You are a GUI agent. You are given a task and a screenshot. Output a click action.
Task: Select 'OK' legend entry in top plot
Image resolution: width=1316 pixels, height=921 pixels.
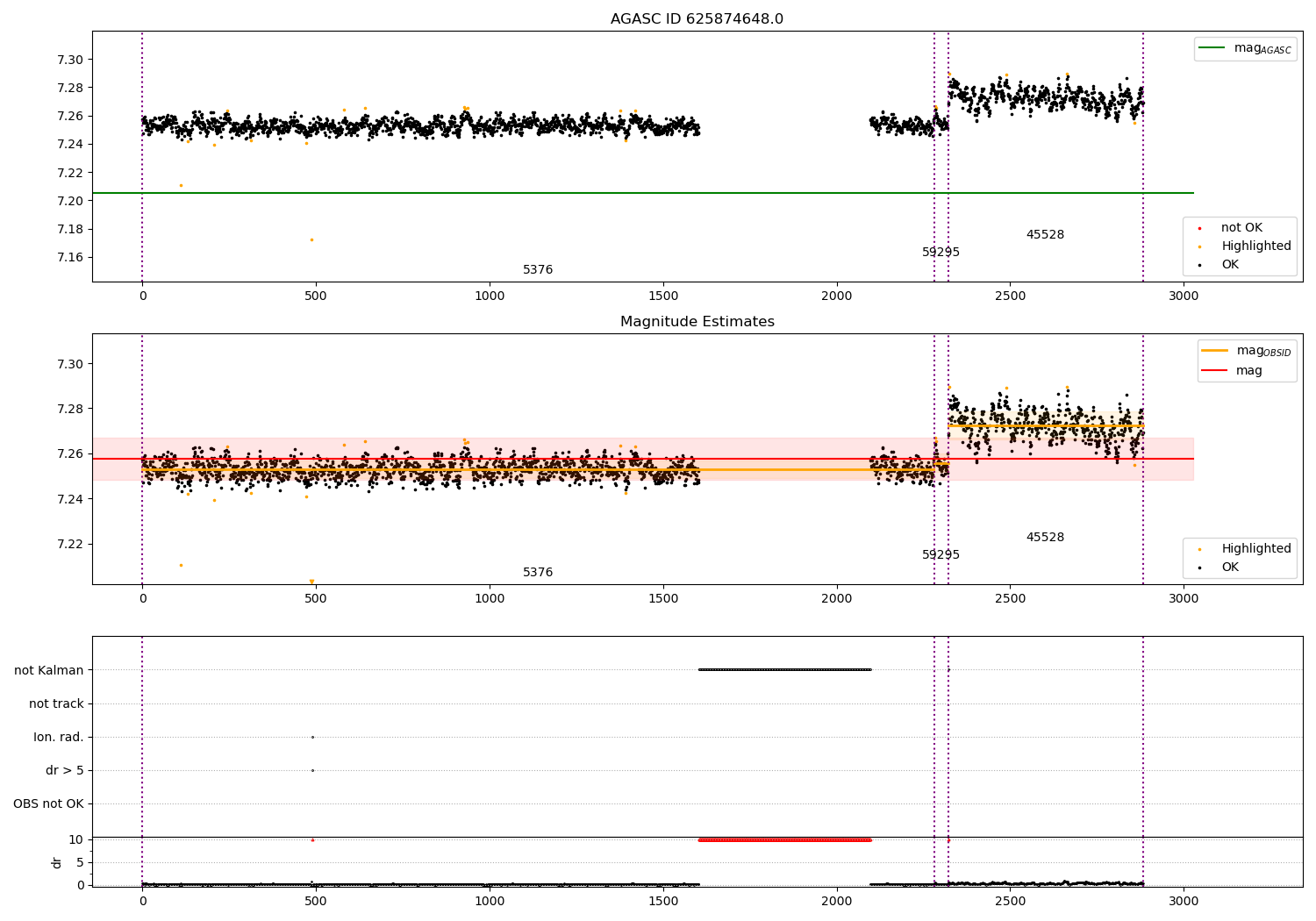(x=1219, y=265)
